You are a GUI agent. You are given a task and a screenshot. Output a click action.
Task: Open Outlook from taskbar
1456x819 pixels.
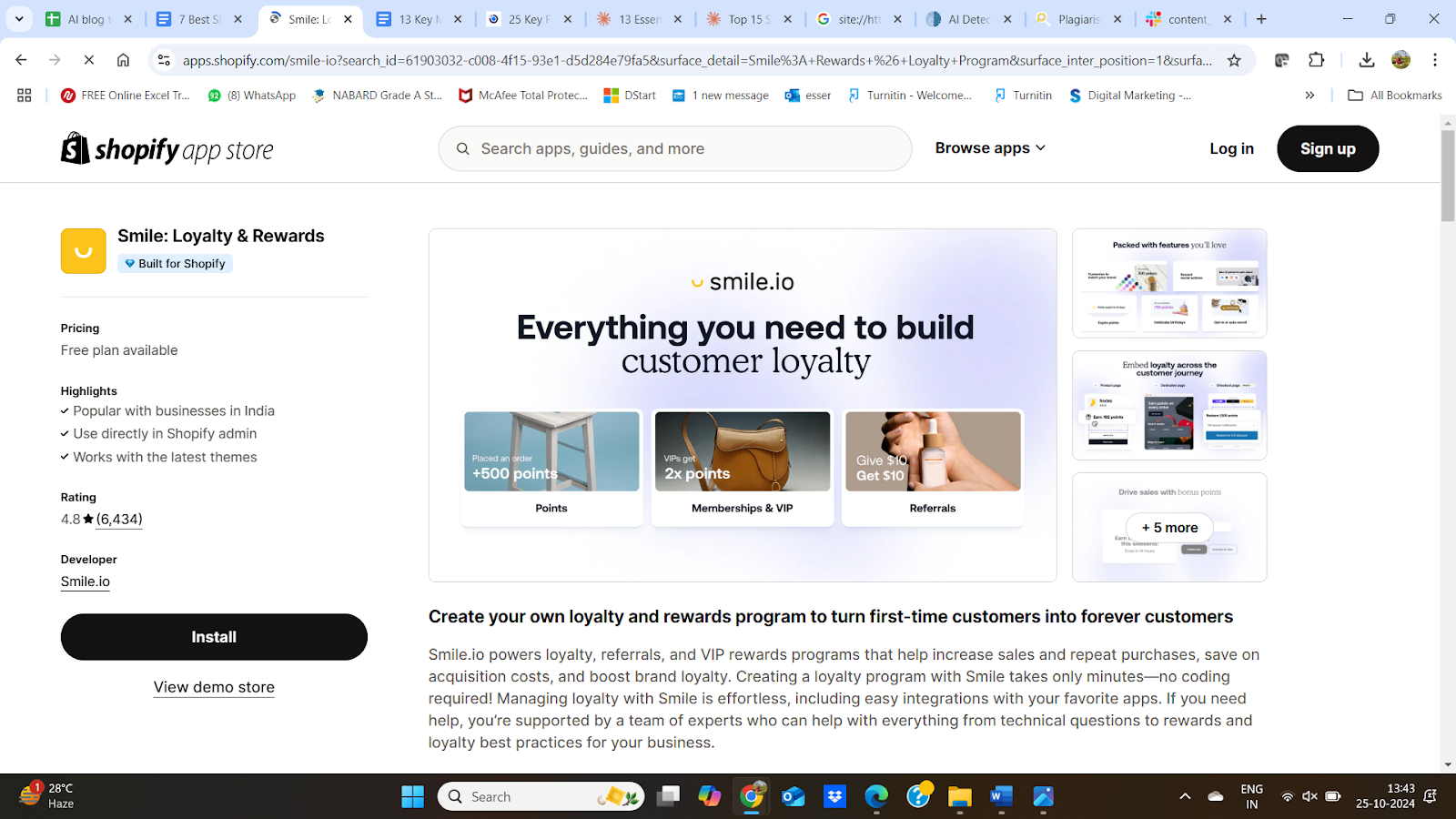[793, 796]
